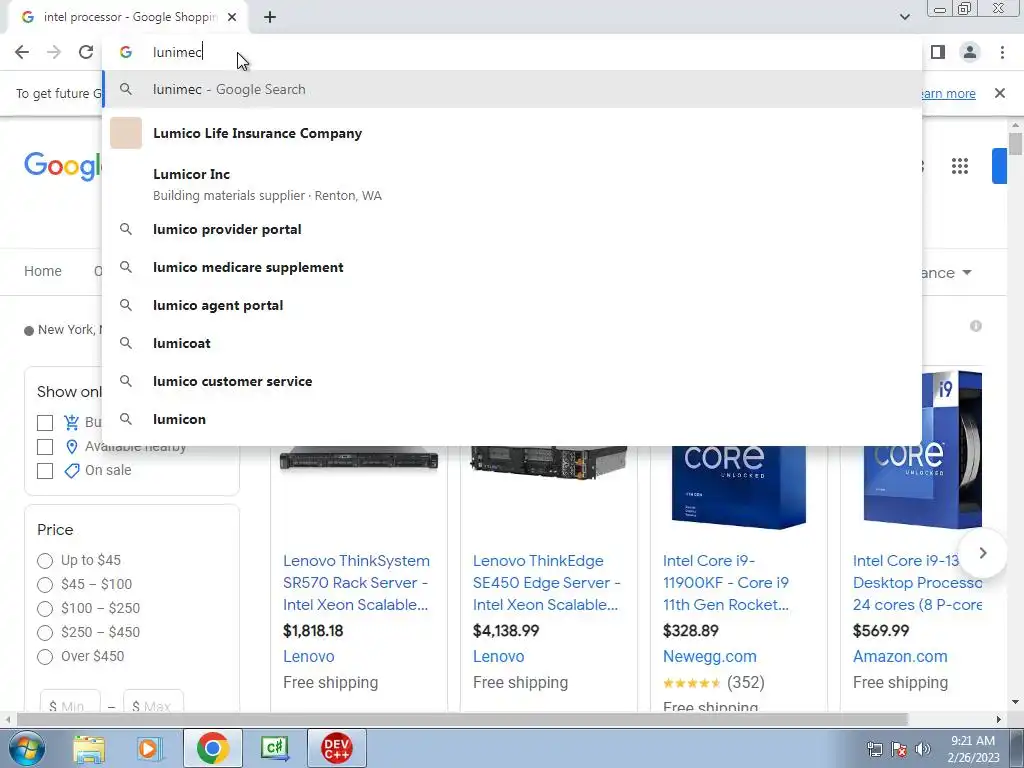
Task: Open Intel Core i9-11900KF product listing
Action: click(x=726, y=583)
